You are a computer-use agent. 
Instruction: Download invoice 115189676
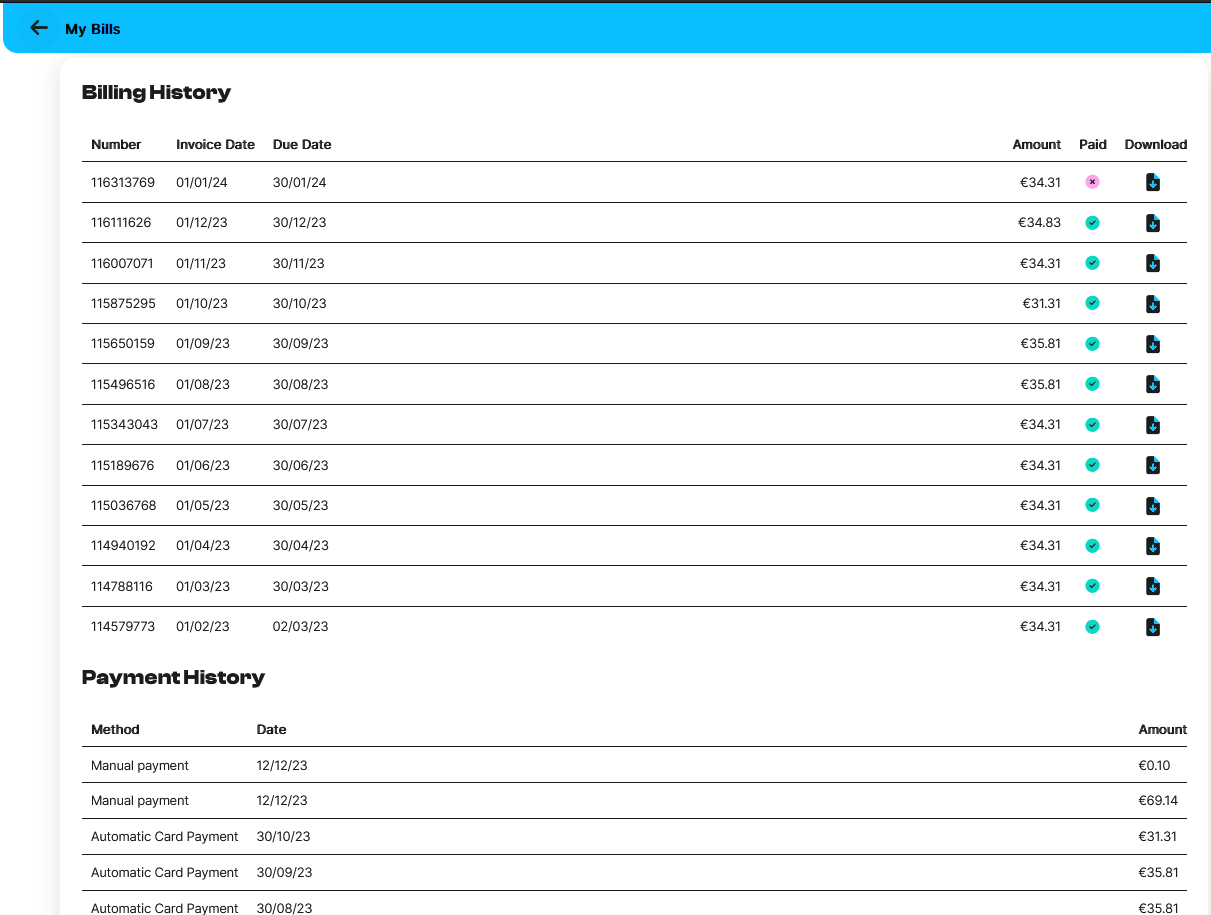[x=1153, y=465]
